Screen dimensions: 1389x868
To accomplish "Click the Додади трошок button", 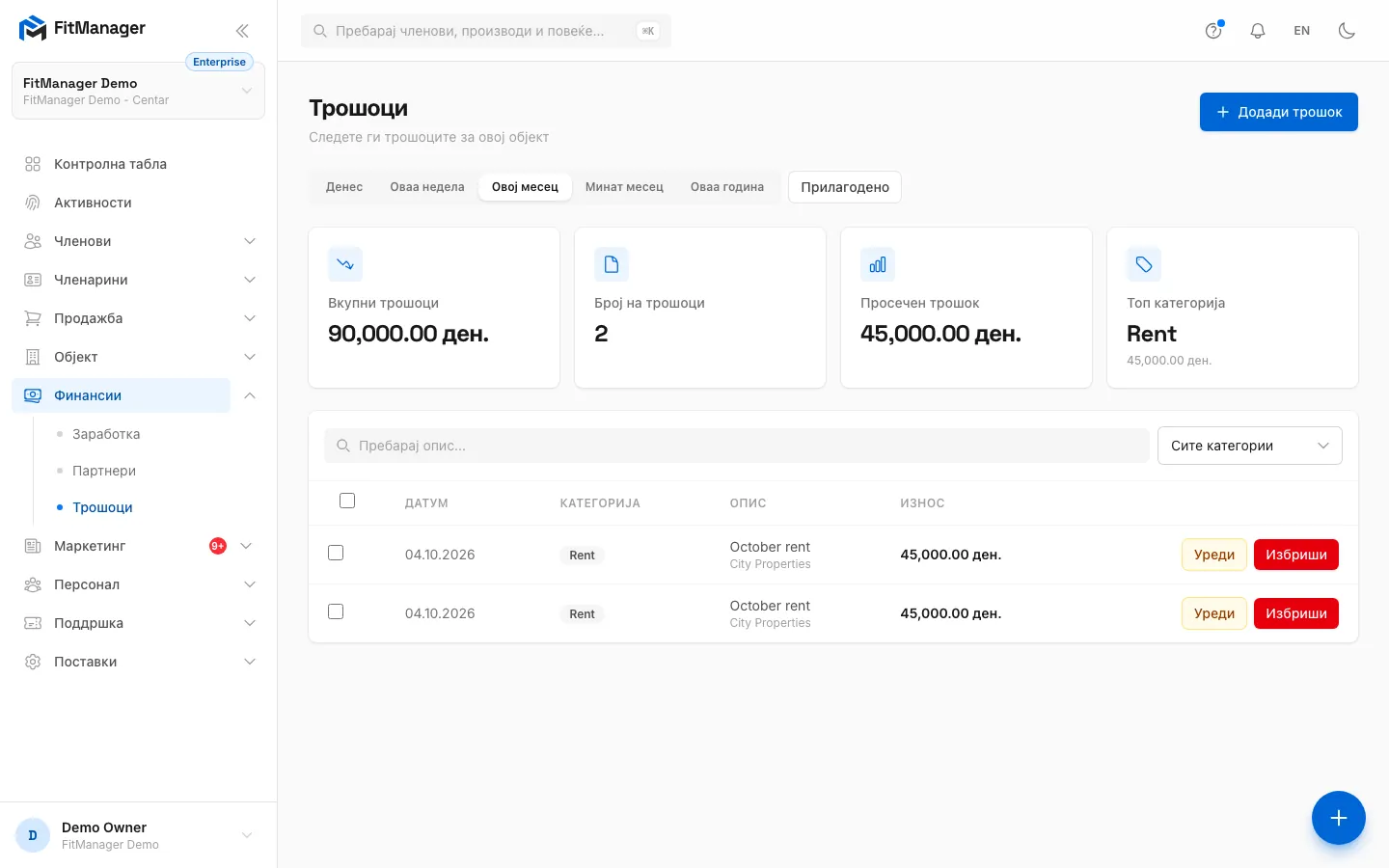I will pyautogui.click(x=1279, y=112).
